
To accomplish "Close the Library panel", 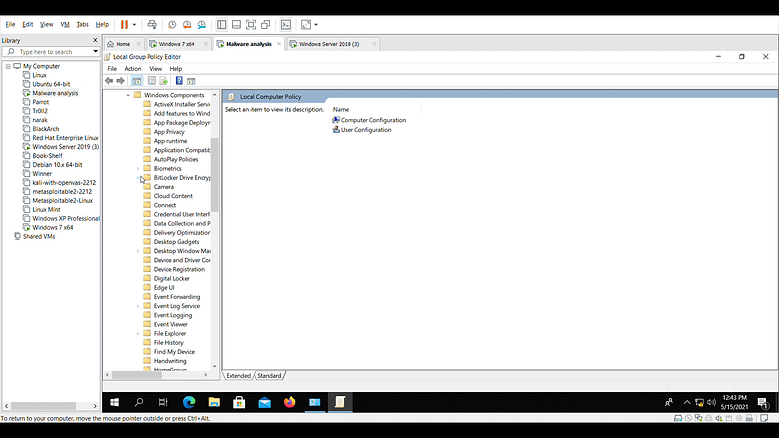I will pyautogui.click(x=95, y=40).
